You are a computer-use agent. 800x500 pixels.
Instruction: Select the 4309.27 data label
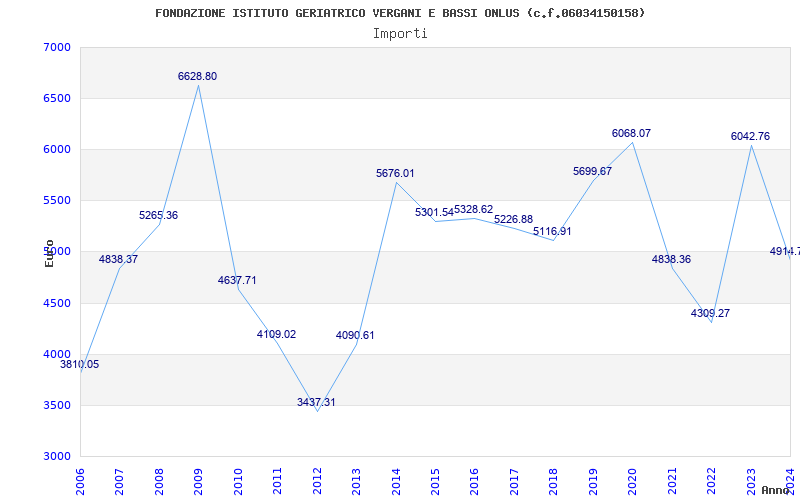(710, 313)
